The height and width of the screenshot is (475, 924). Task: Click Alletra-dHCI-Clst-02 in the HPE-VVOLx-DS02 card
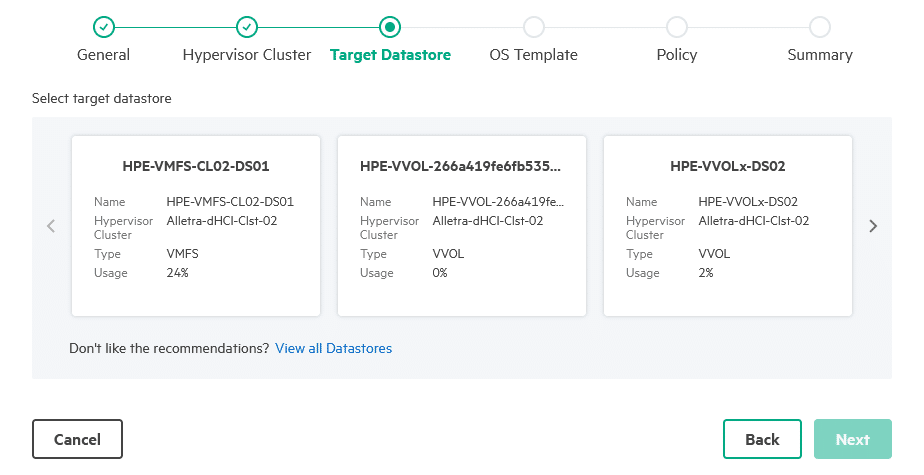(x=754, y=221)
